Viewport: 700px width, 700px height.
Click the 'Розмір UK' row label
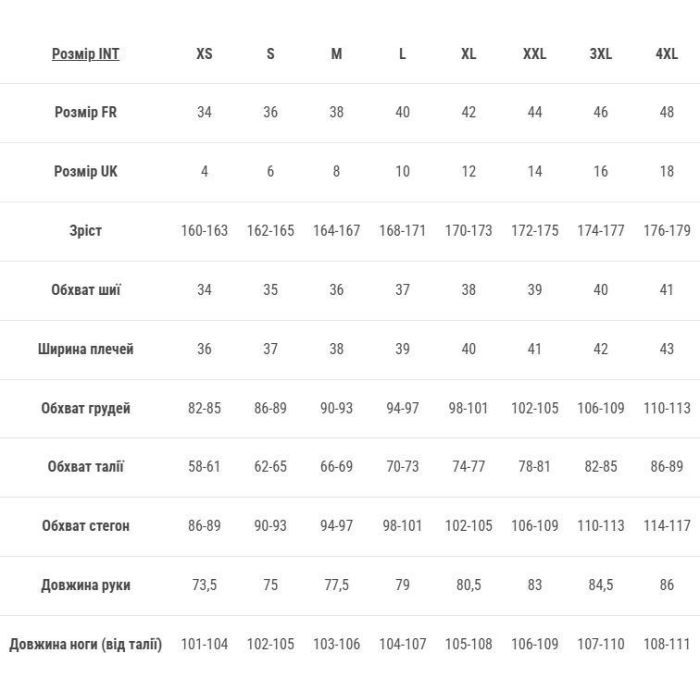tap(85, 171)
